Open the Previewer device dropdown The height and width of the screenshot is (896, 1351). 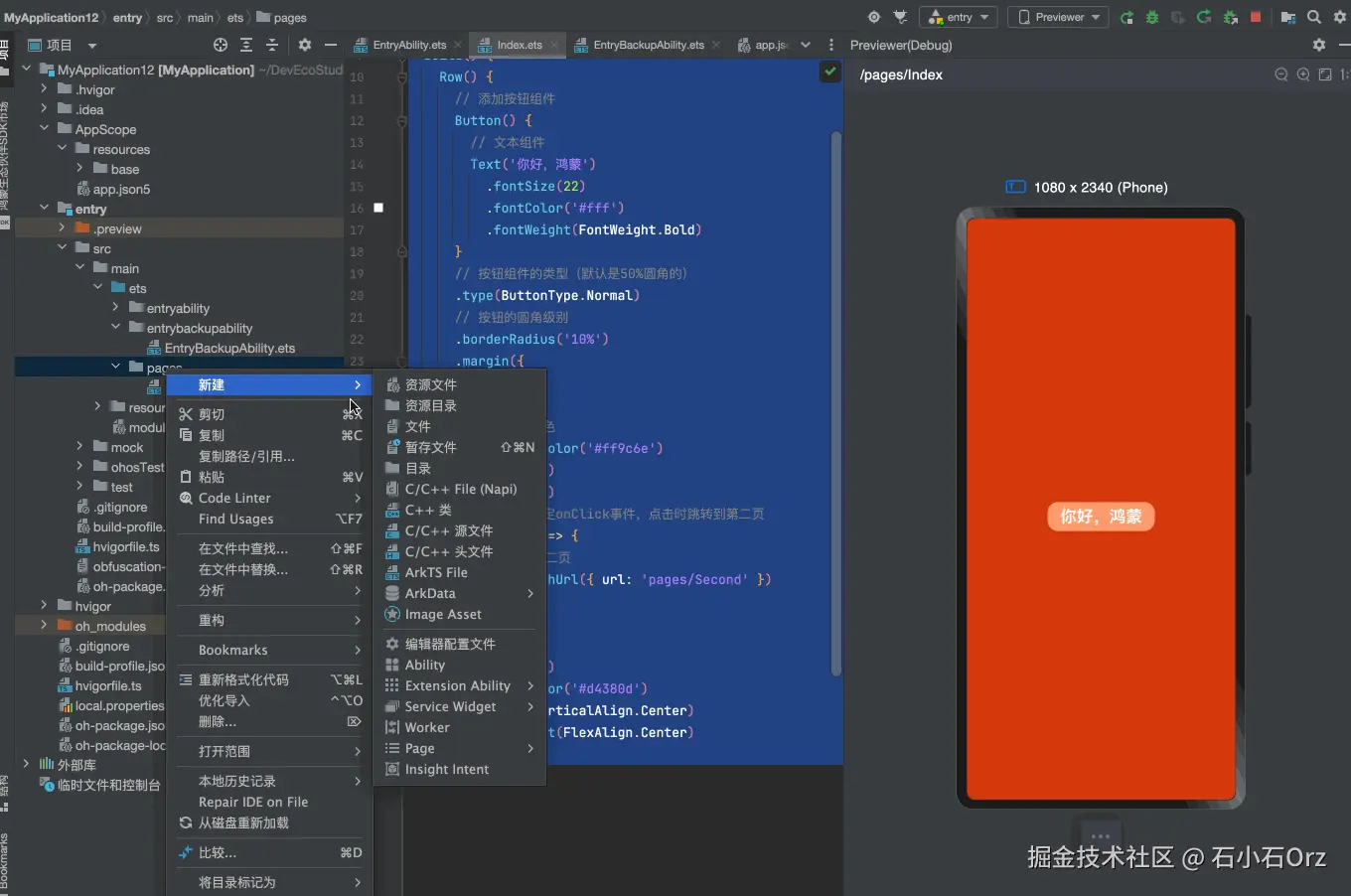1059,17
